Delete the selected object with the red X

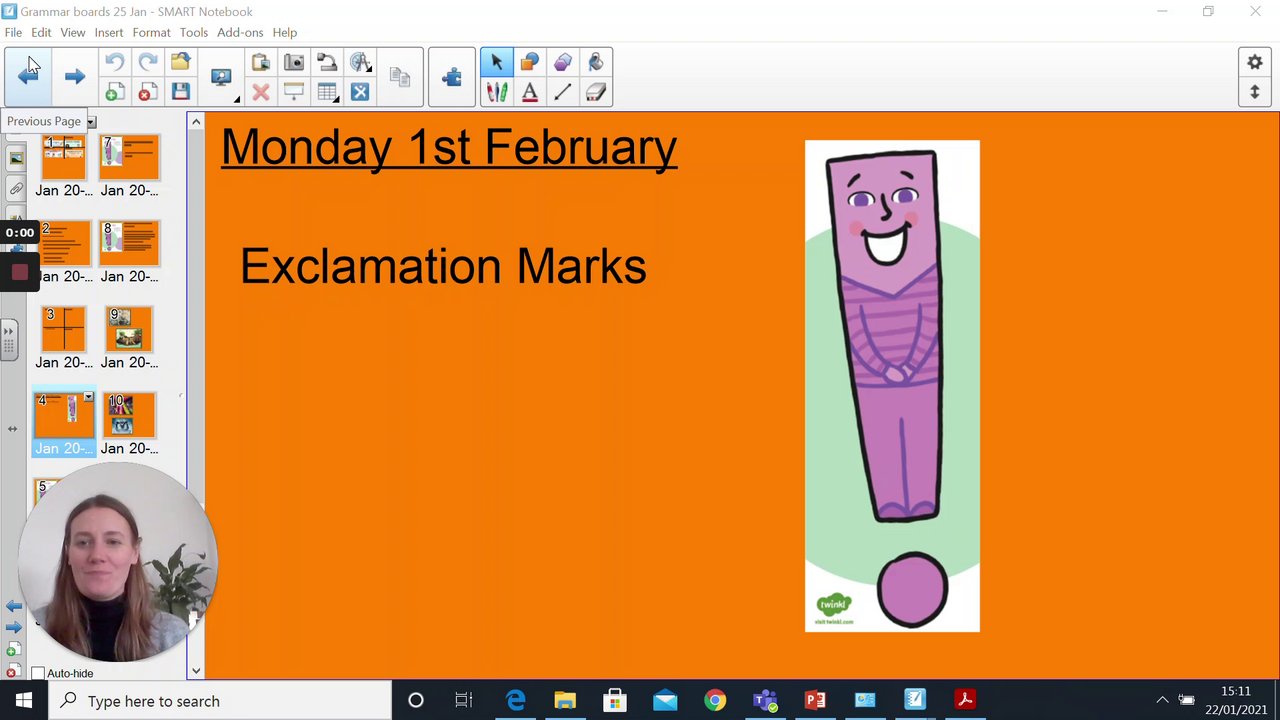click(x=261, y=92)
